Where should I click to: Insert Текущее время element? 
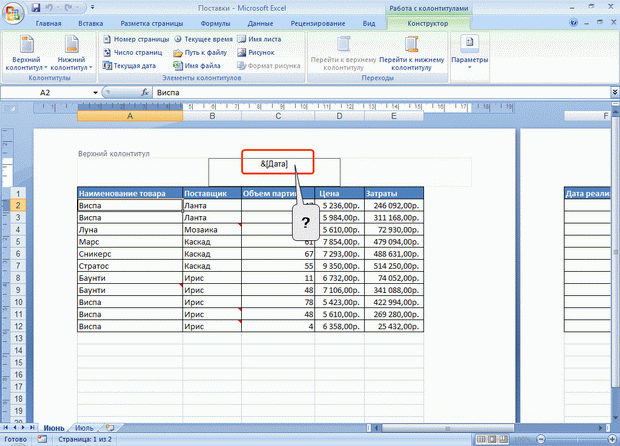(x=203, y=39)
